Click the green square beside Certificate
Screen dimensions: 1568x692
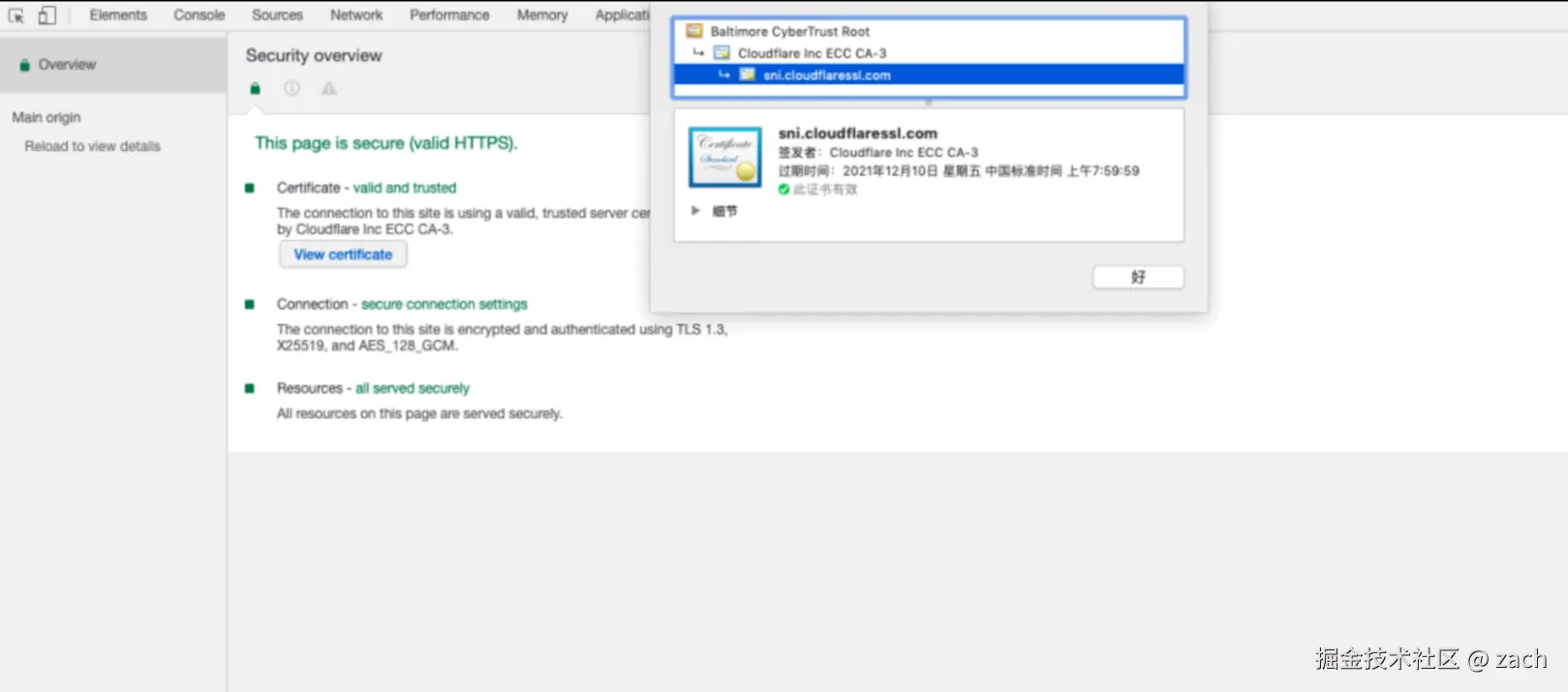click(x=250, y=188)
